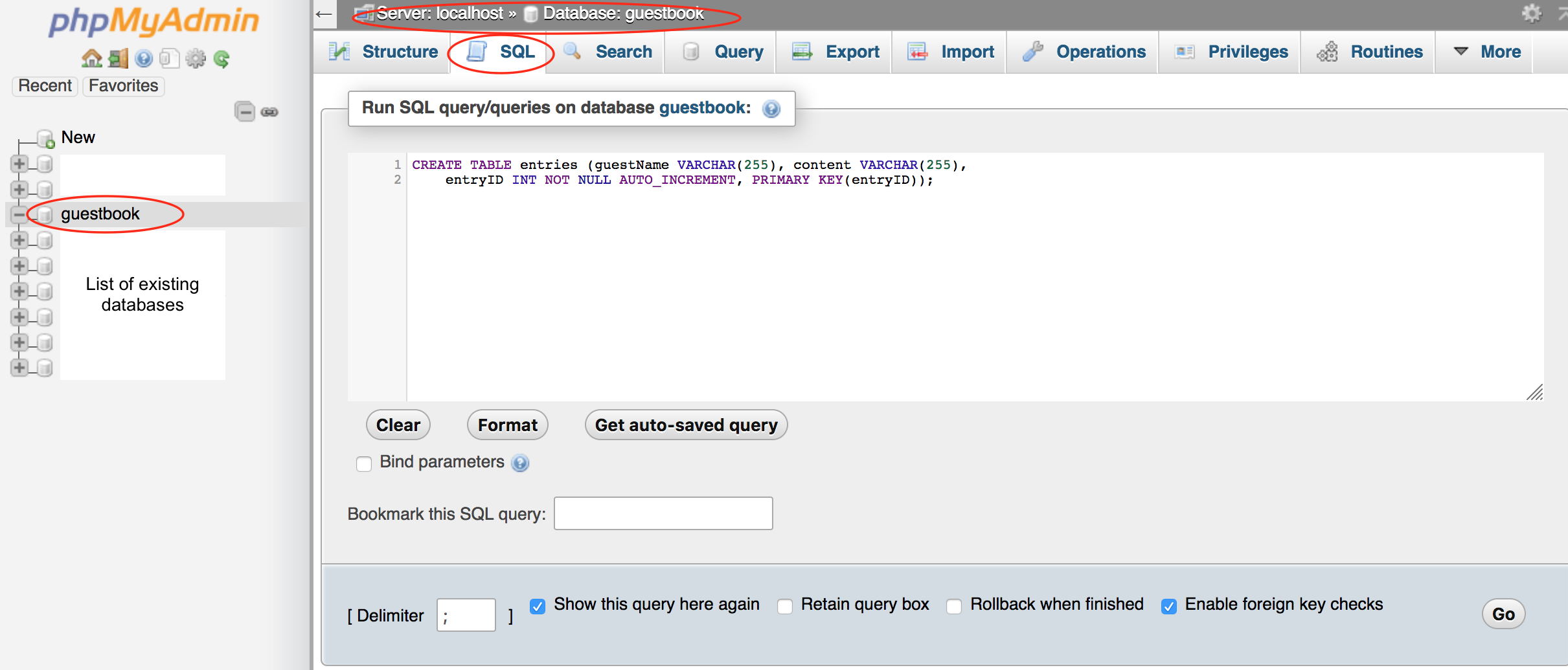1568x670 pixels.
Task: Click the log out door icon
Action: click(x=118, y=58)
